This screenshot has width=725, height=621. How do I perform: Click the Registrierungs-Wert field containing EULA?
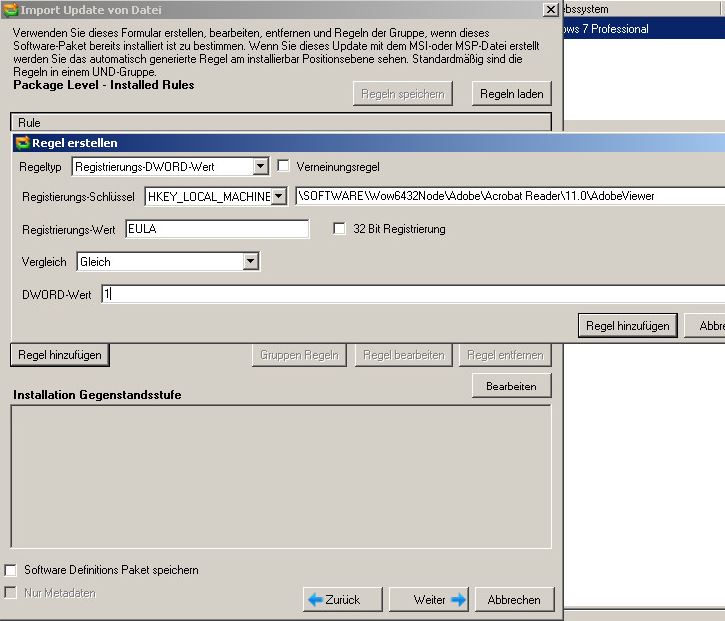(x=217, y=229)
